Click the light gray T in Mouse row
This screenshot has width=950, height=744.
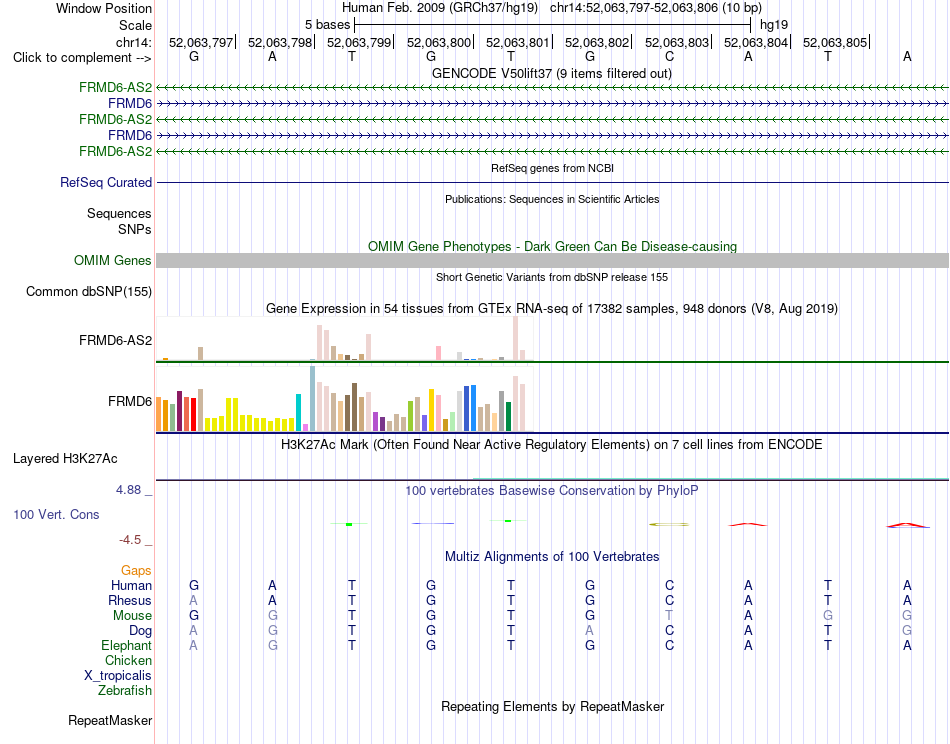coord(669,616)
